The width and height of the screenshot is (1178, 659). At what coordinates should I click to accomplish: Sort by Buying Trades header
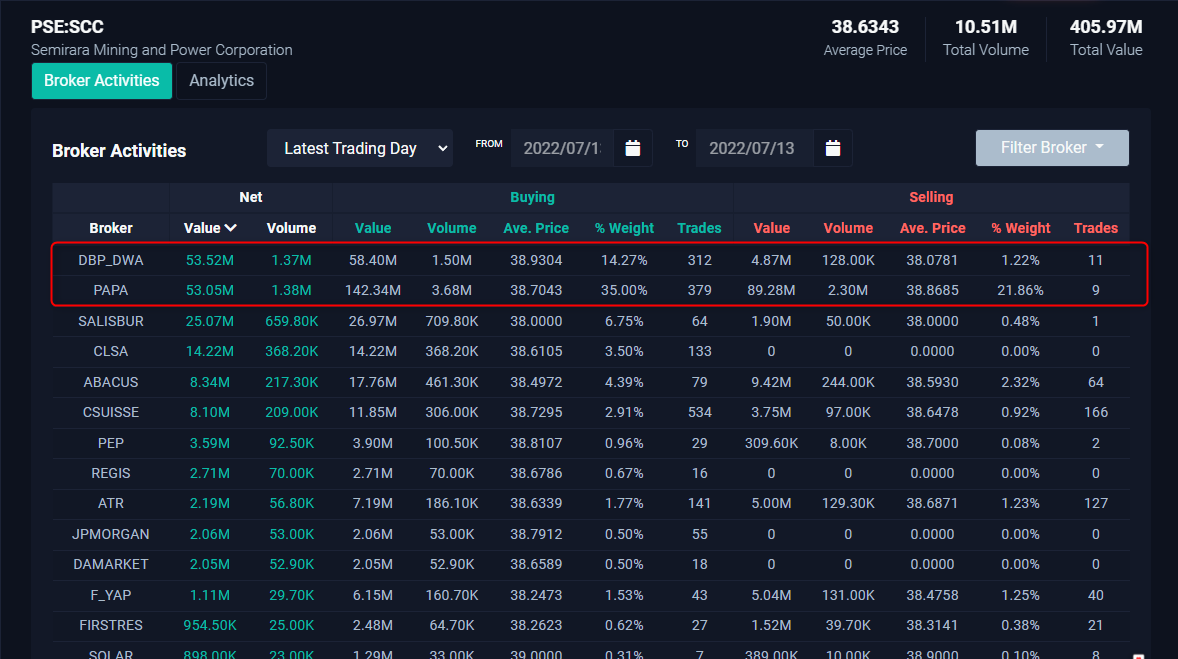point(699,228)
